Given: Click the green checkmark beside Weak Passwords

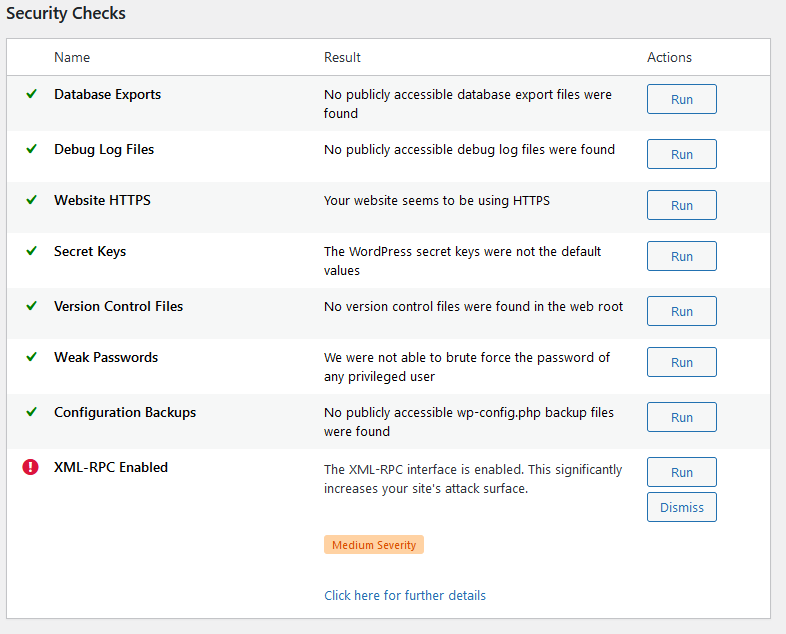Looking at the screenshot, I should click(31, 357).
